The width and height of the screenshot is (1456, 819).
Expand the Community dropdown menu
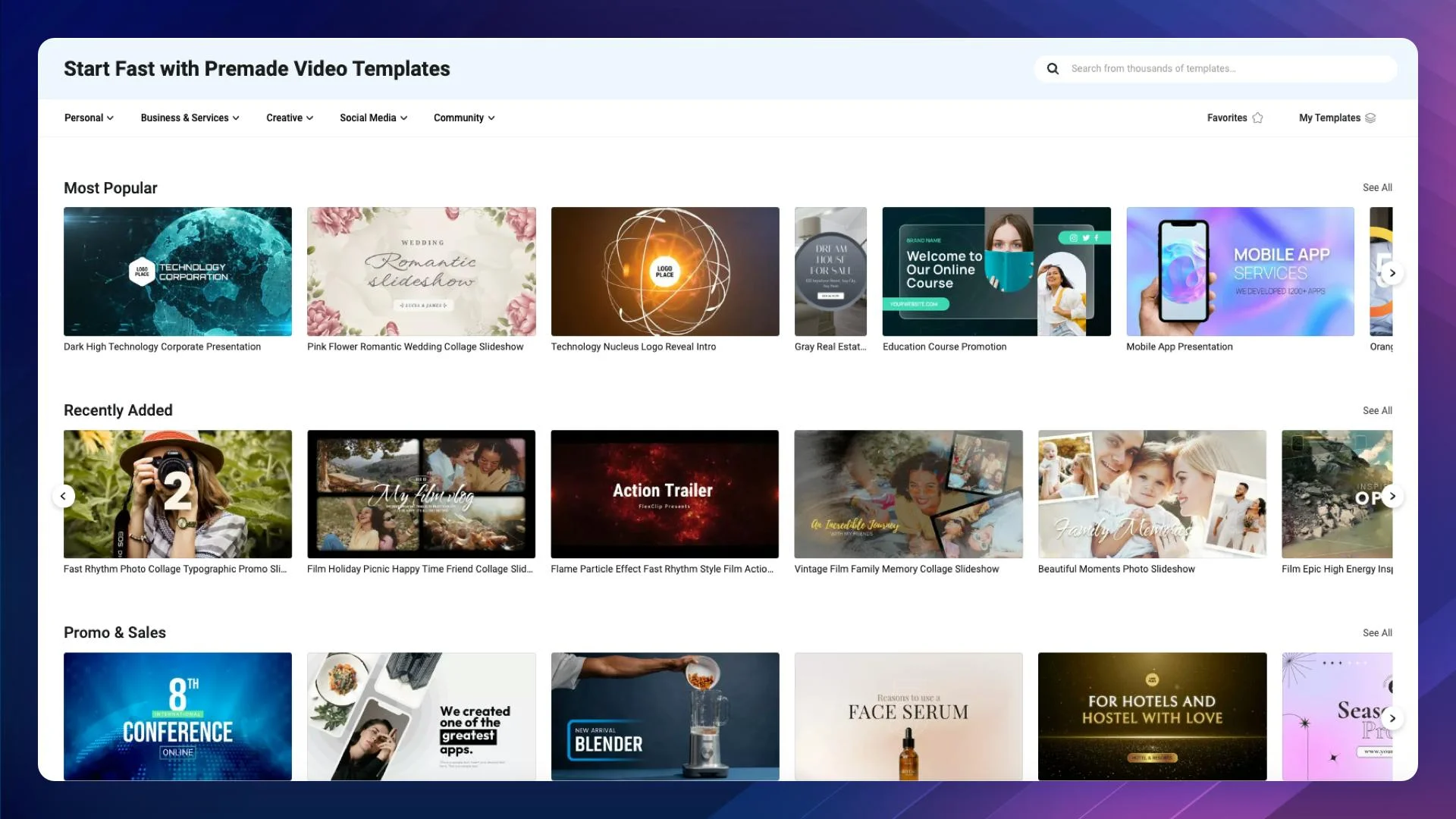click(464, 118)
